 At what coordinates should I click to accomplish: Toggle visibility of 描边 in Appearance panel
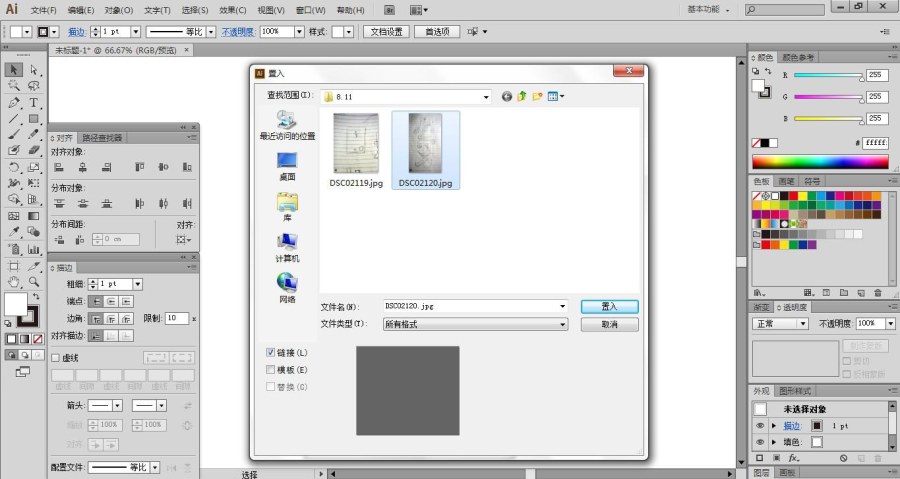pyautogui.click(x=760, y=426)
